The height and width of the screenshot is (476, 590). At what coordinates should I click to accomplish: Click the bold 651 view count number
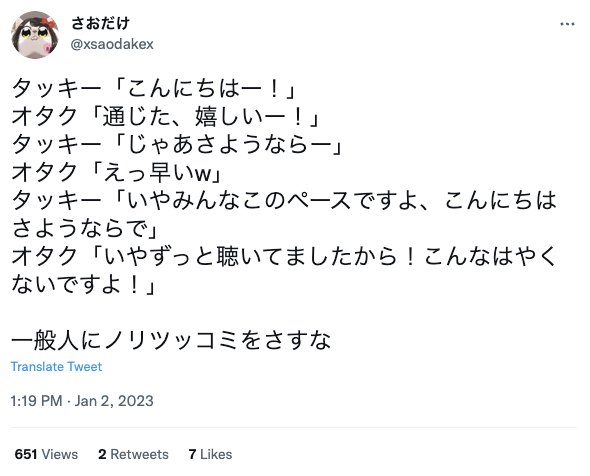point(26,454)
